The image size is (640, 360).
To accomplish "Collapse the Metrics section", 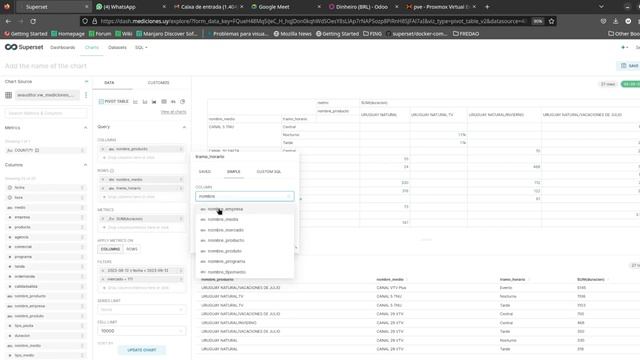I will click(x=85, y=128).
